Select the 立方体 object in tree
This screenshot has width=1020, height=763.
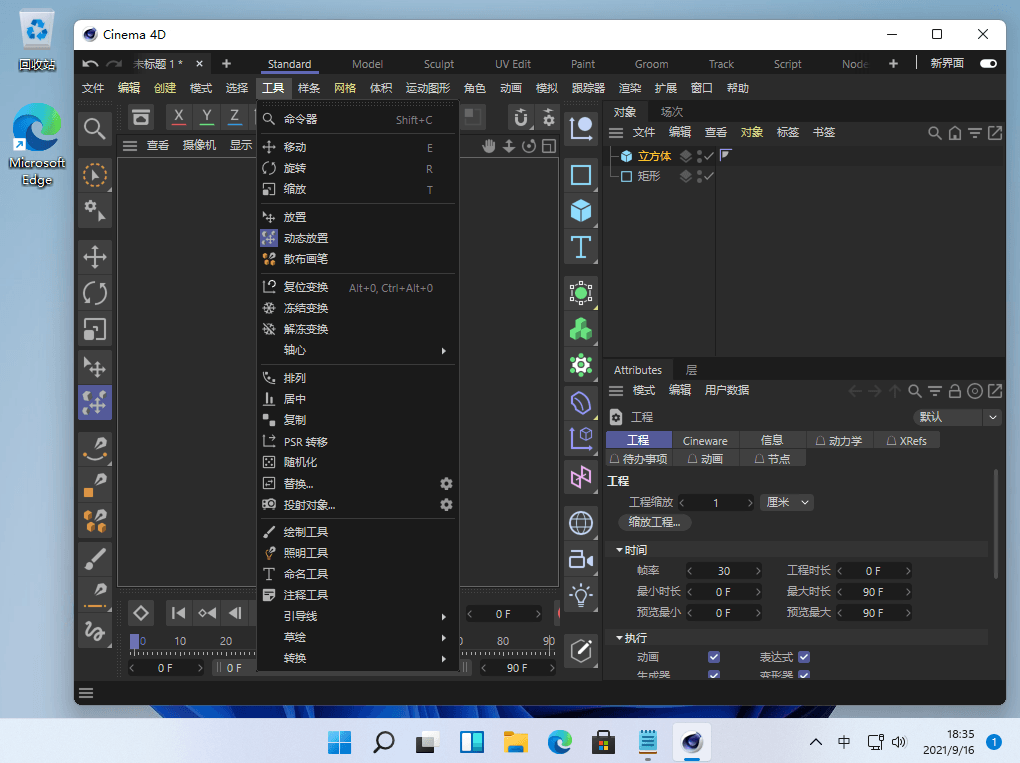(654, 156)
